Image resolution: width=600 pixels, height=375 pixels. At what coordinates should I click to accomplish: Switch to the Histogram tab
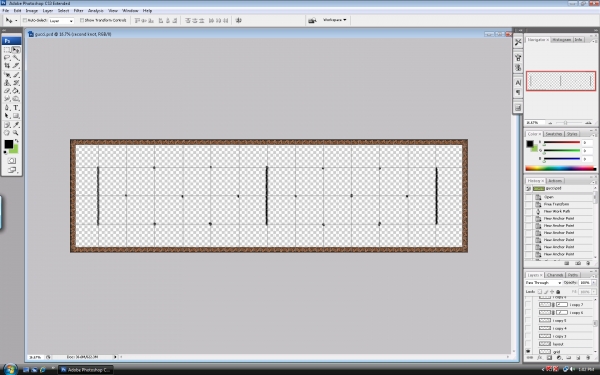[x=562, y=39]
